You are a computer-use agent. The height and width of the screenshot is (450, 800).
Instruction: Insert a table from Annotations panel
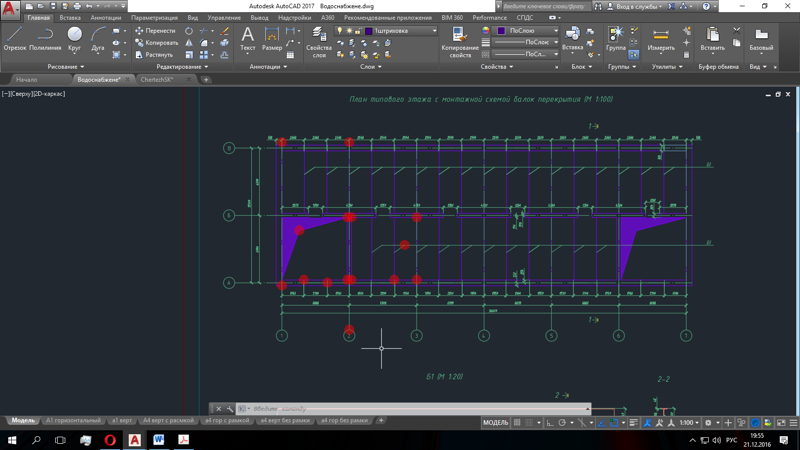pos(290,55)
